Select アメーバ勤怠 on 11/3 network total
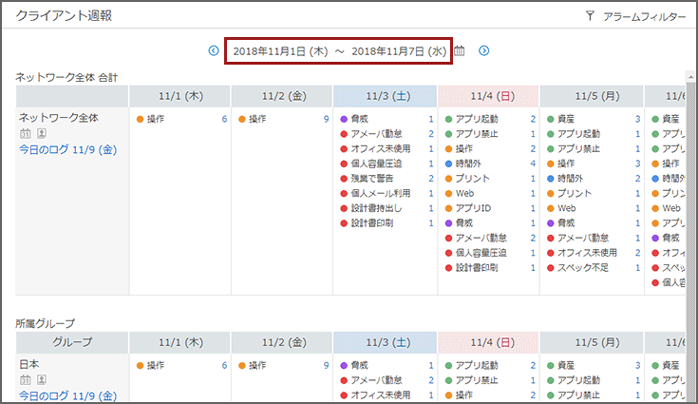Viewport: 698px width, 404px height. click(376, 134)
